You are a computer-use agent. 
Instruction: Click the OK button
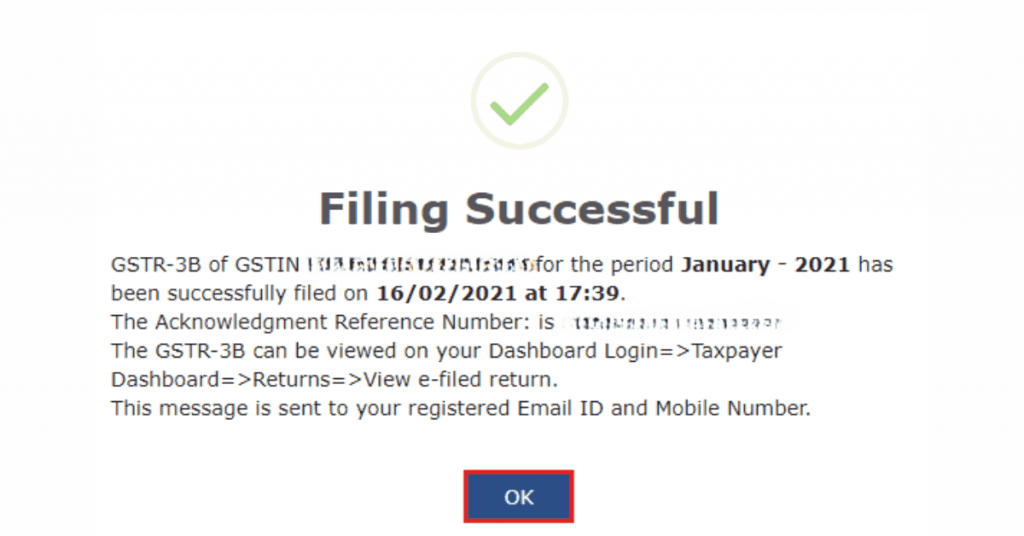(x=518, y=497)
